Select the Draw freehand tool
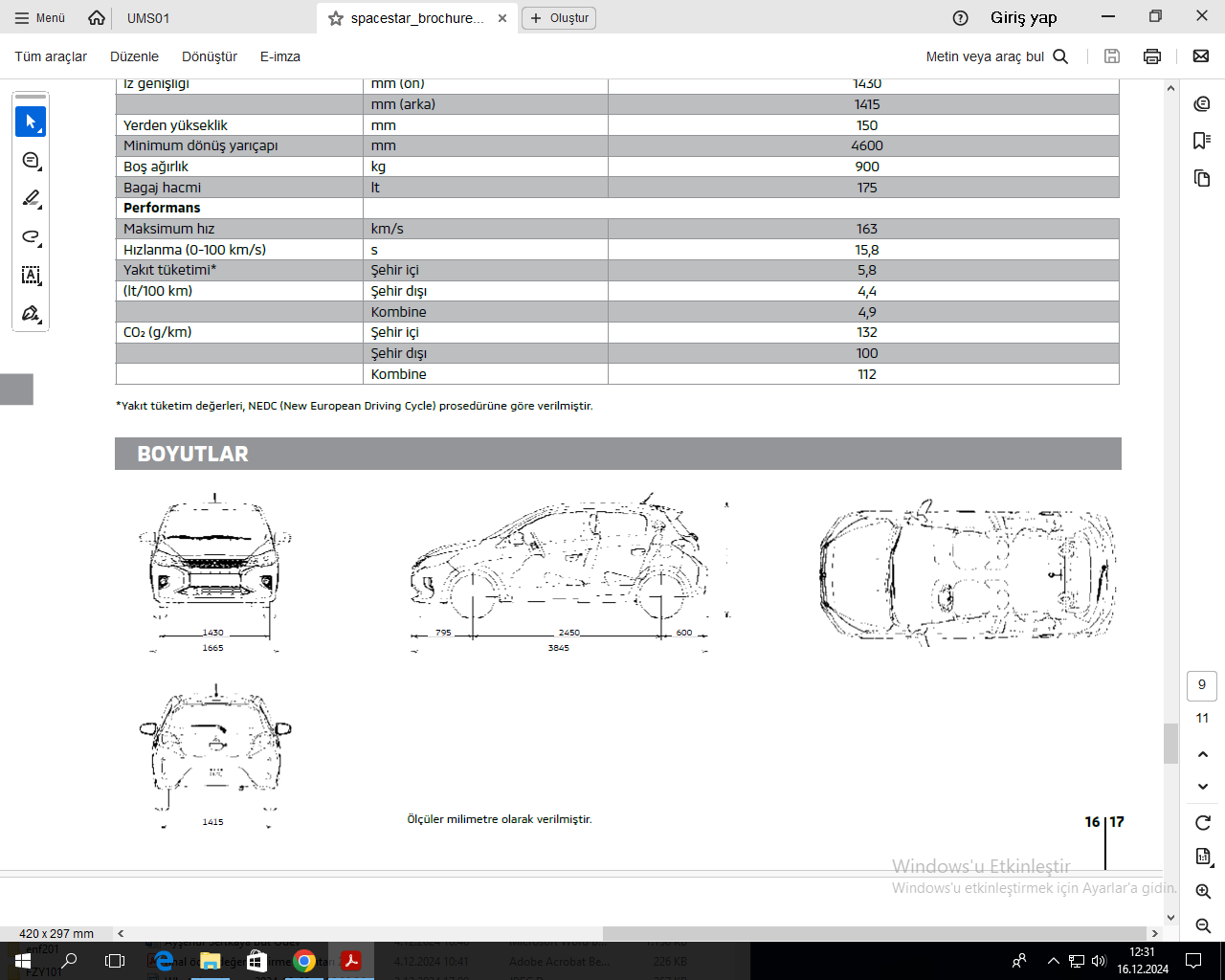This screenshot has width=1225, height=980. 31,237
